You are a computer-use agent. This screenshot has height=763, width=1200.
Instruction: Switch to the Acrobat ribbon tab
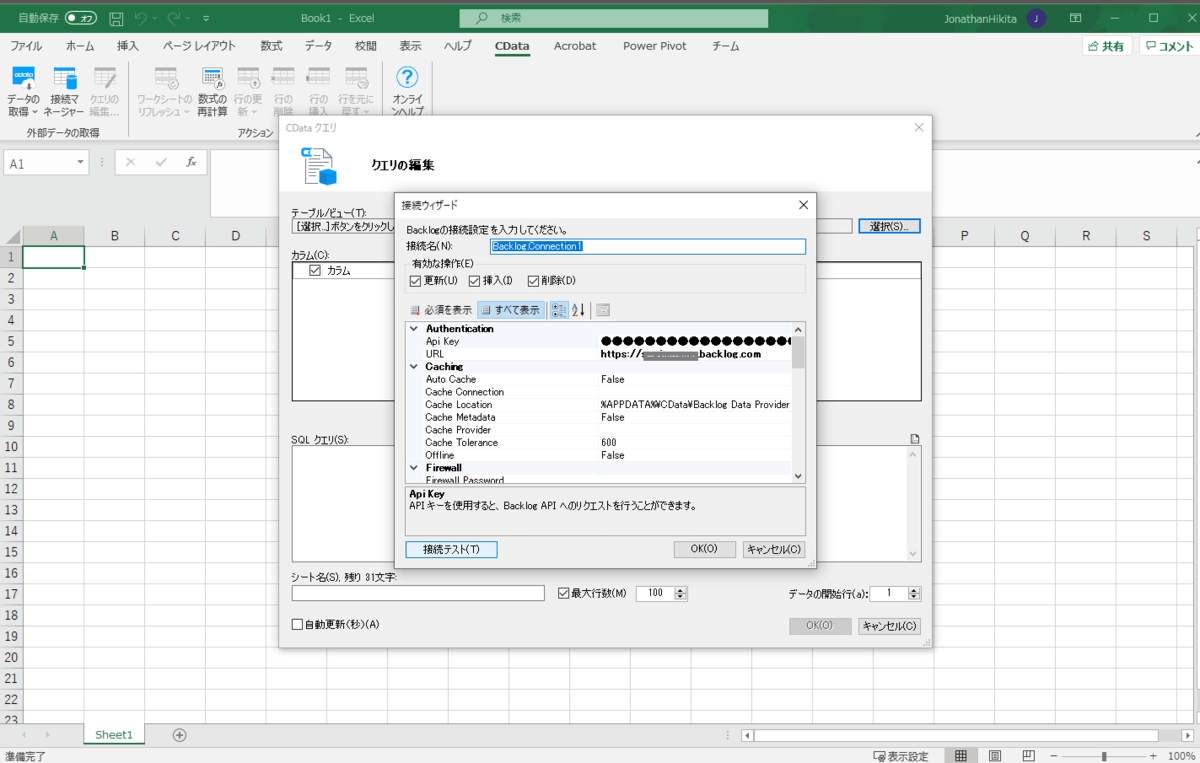click(574, 46)
